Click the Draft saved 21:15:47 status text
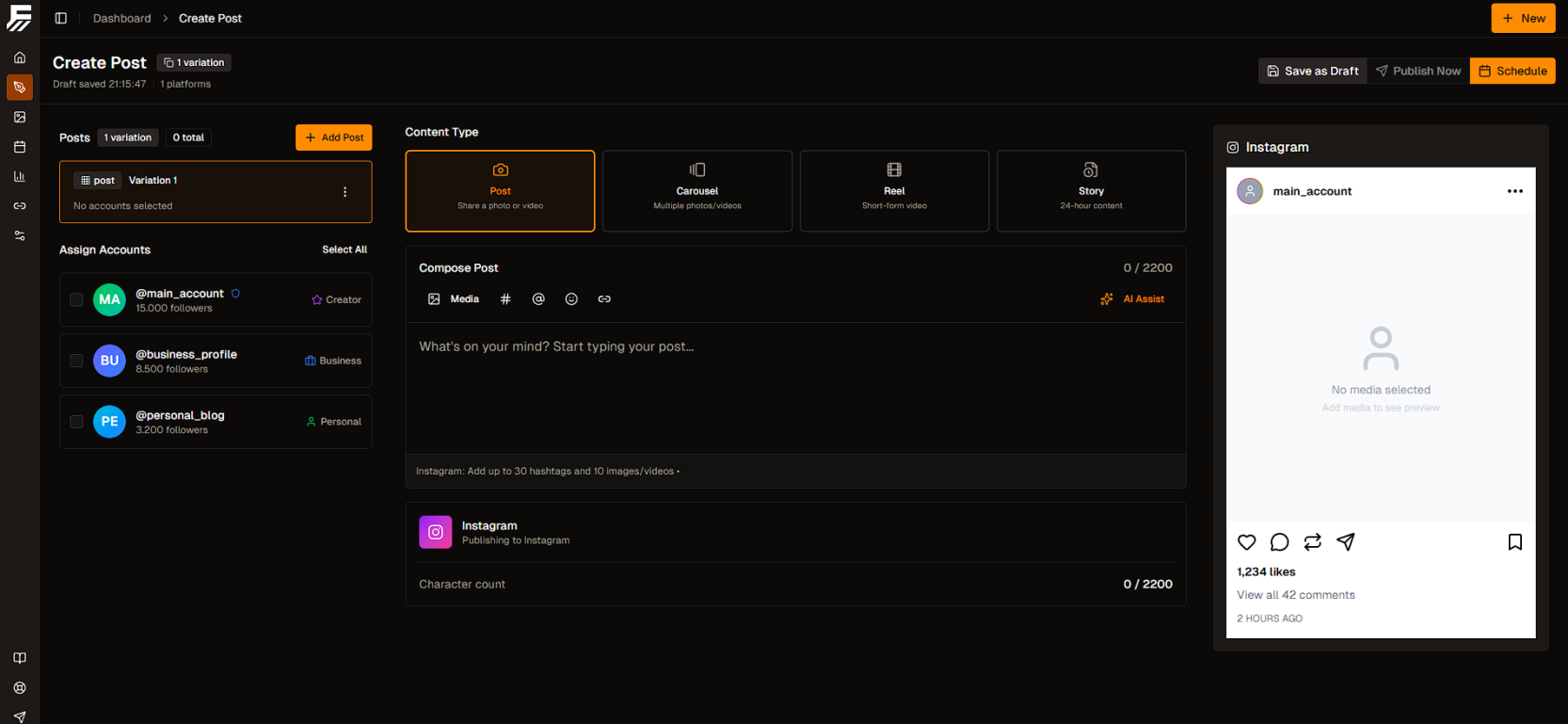Image resolution: width=1568 pixels, height=724 pixels. point(100,84)
